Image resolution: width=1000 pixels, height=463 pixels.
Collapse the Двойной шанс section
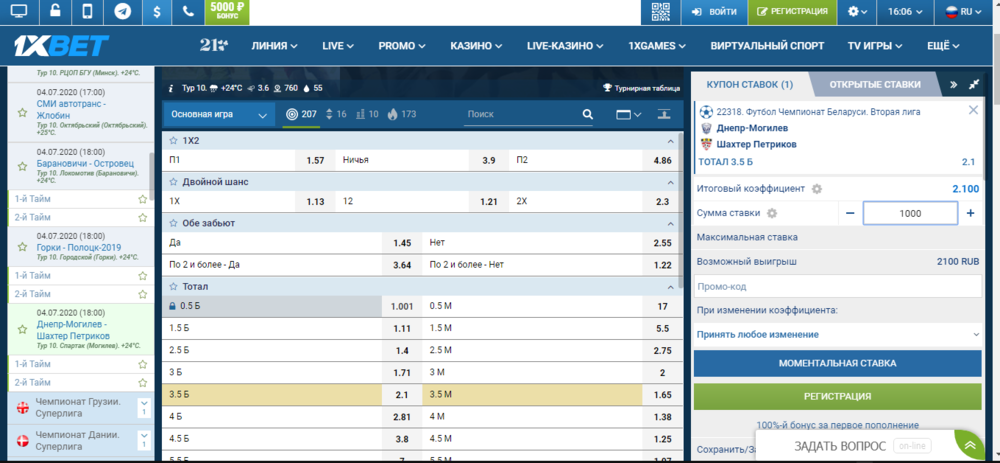(670, 182)
